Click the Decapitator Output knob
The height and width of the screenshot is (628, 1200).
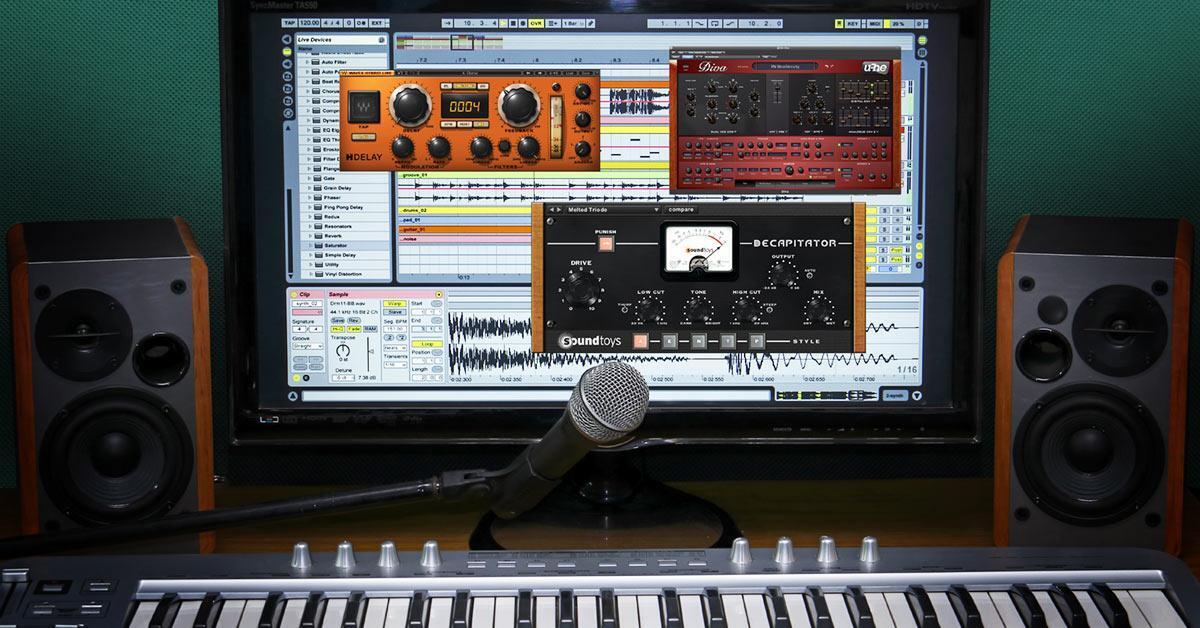[x=781, y=276]
